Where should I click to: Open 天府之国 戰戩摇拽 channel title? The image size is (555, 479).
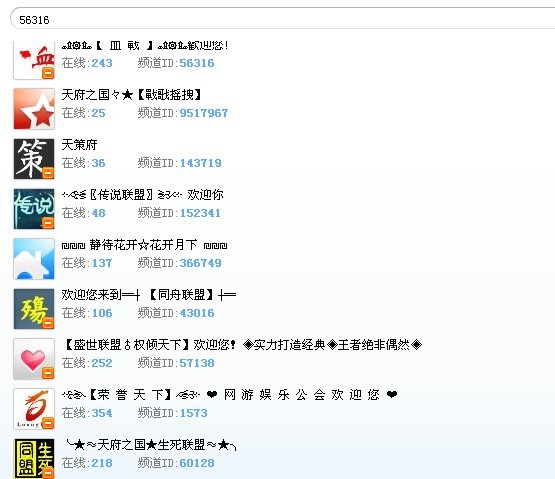pyautogui.click(x=131, y=95)
